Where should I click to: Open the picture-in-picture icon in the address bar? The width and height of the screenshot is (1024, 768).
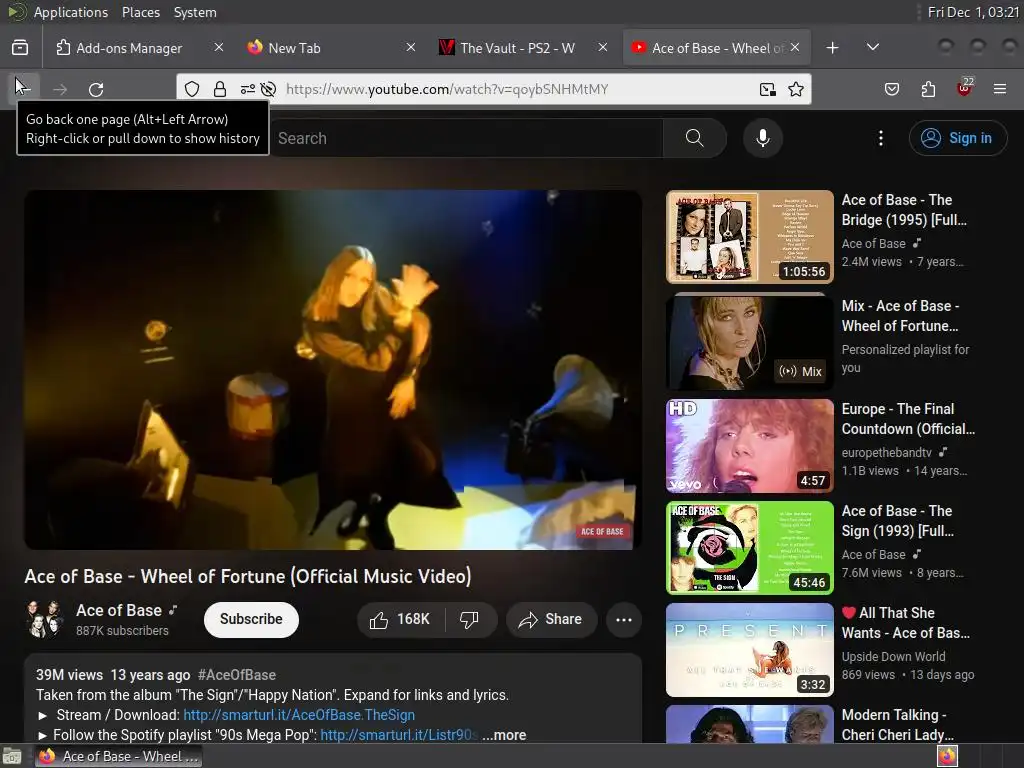(x=767, y=89)
